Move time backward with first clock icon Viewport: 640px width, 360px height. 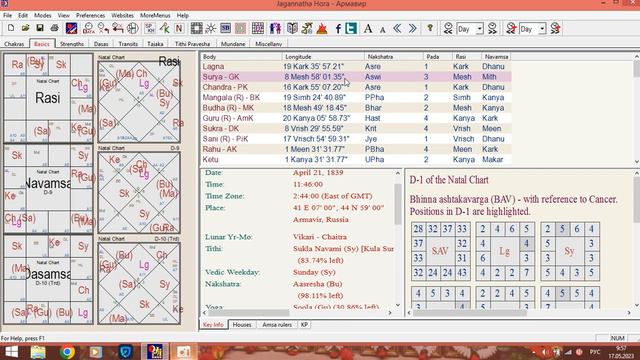click(448, 28)
